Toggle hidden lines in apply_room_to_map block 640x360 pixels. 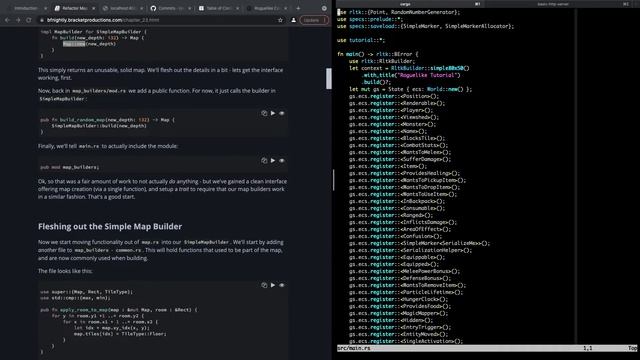(282, 285)
